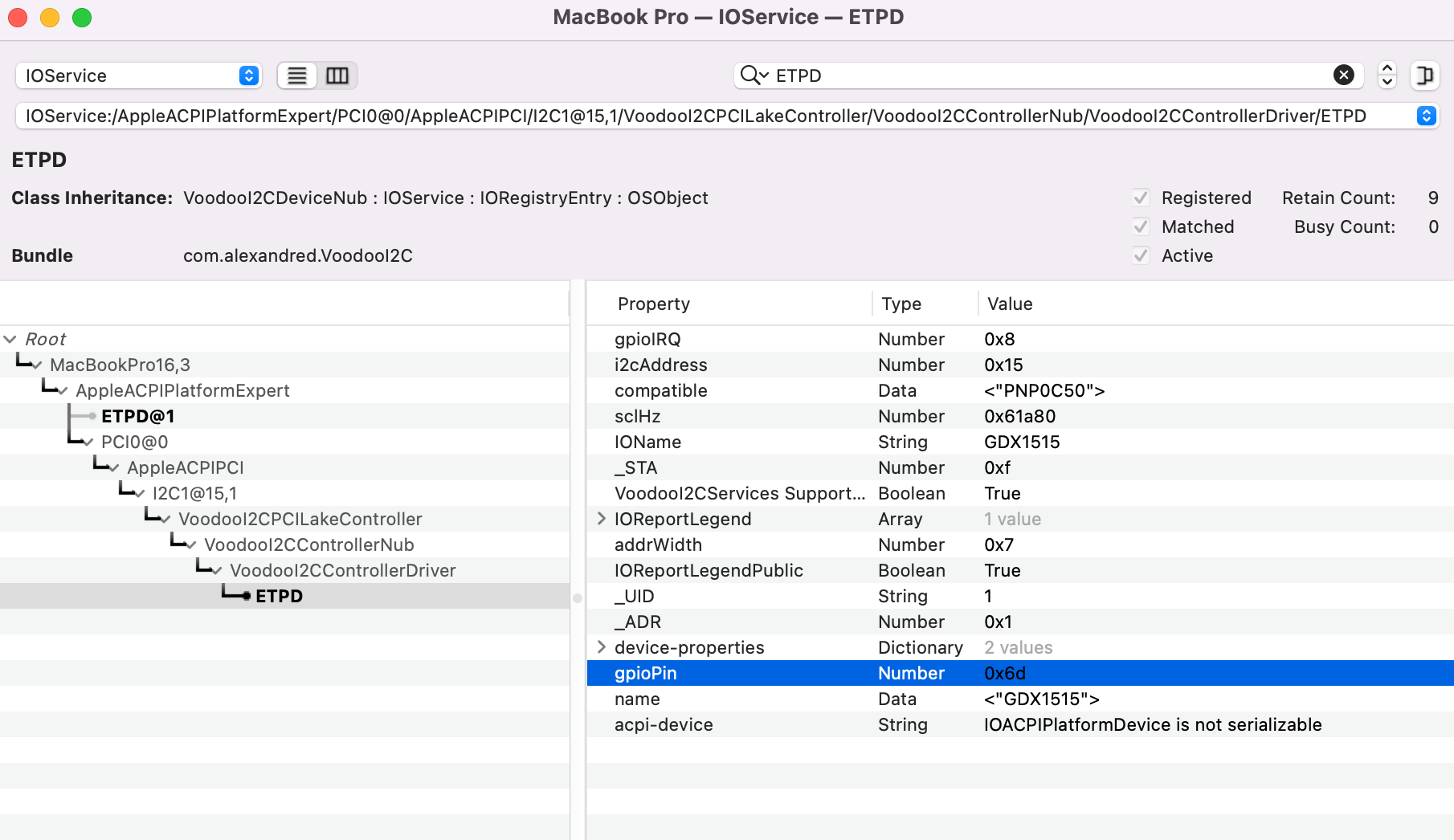
Task: Select the acpi-device property row
Action: (1020, 724)
